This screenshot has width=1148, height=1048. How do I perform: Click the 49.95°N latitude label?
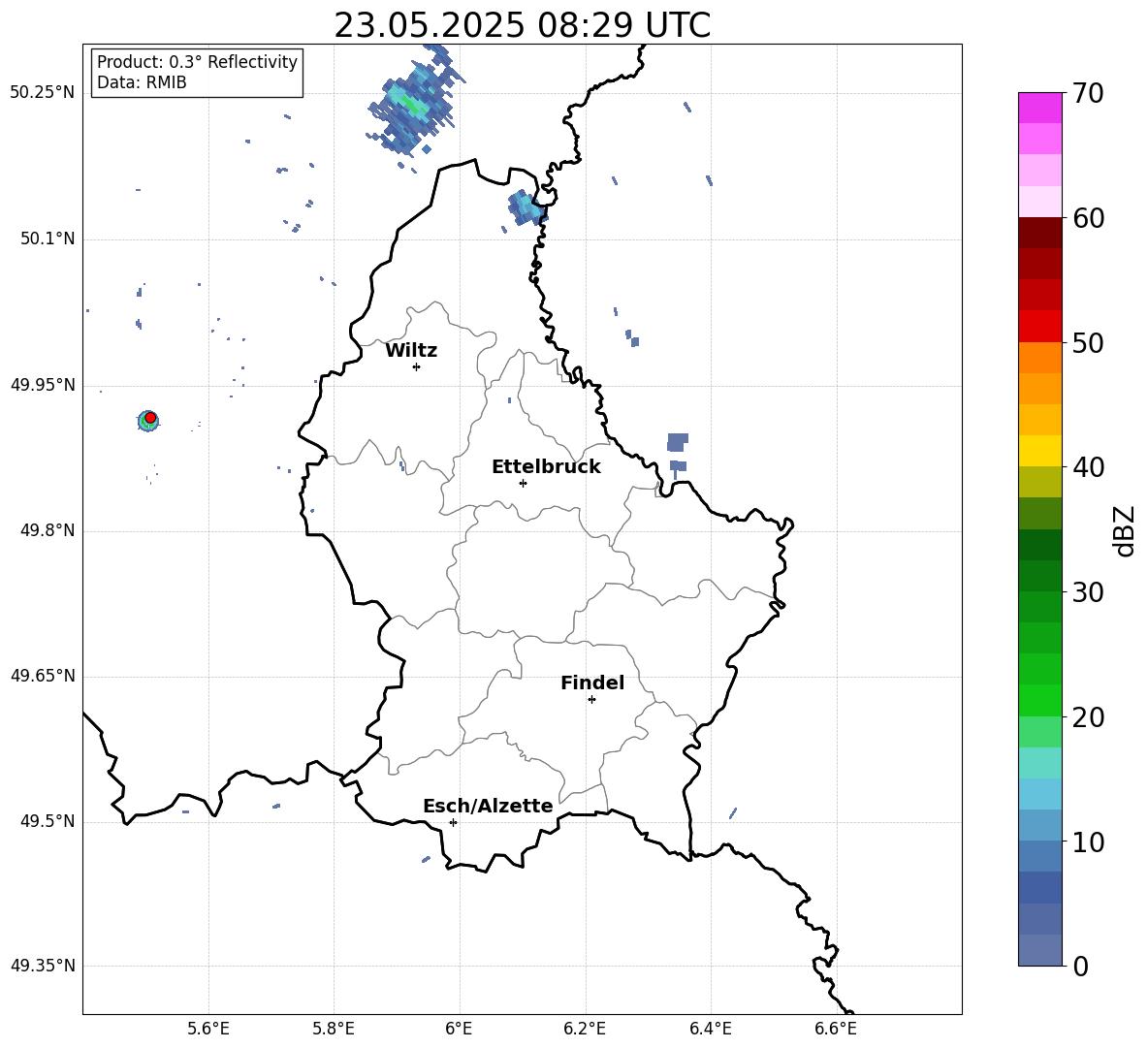(43, 385)
